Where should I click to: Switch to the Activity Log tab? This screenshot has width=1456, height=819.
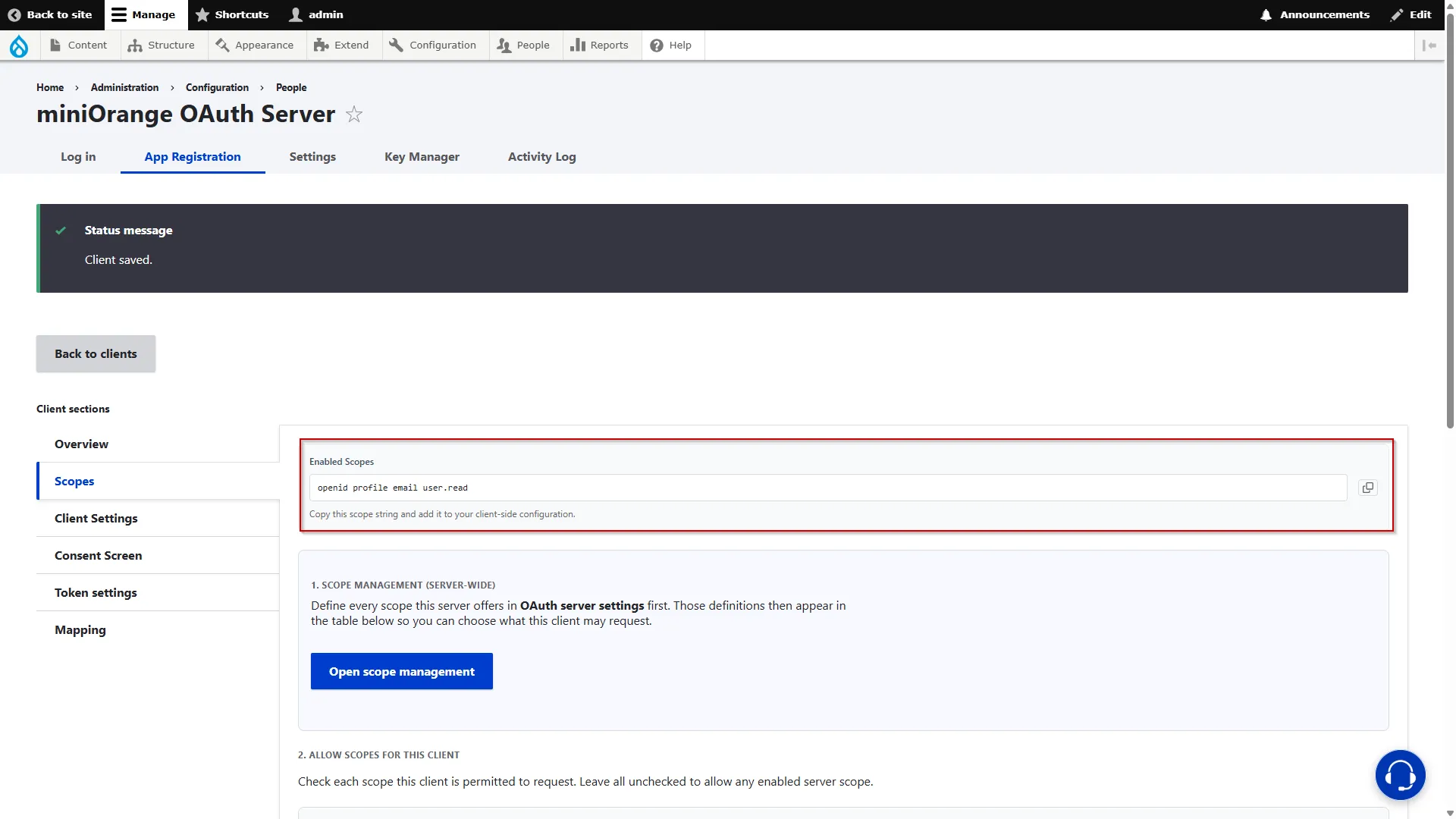(541, 156)
